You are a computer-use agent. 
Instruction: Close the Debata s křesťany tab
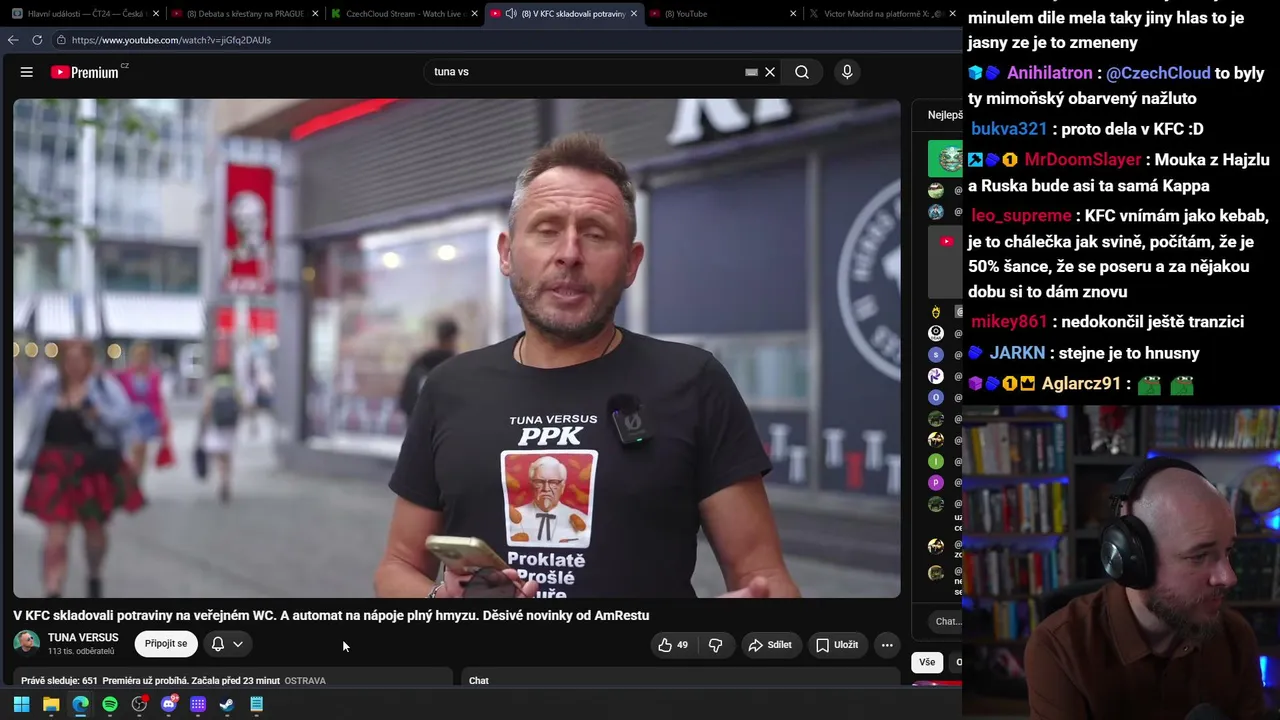[x=316, y=14]
